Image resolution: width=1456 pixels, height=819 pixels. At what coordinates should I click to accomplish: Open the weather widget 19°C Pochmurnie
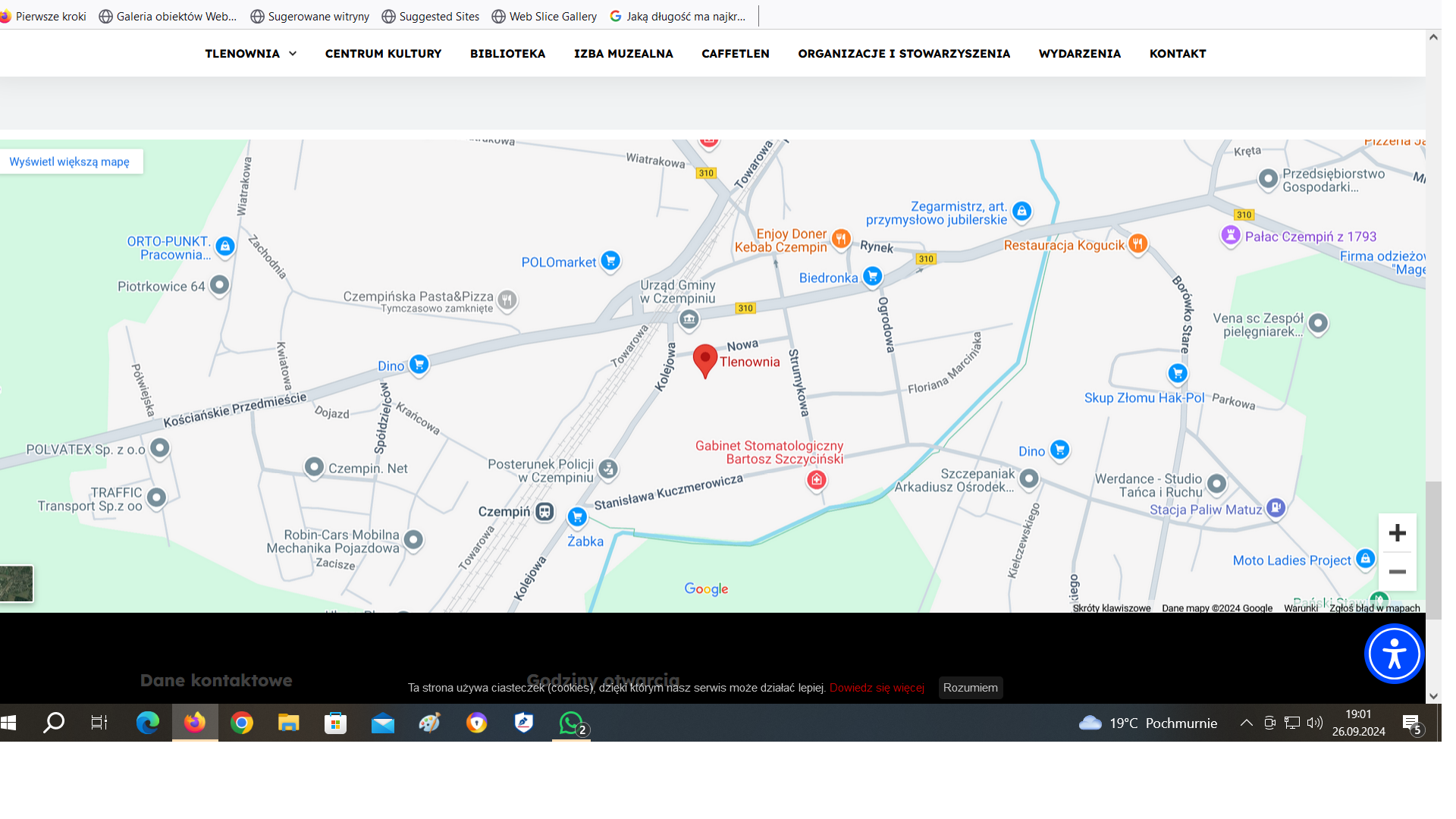click(x=1148, y=723)
